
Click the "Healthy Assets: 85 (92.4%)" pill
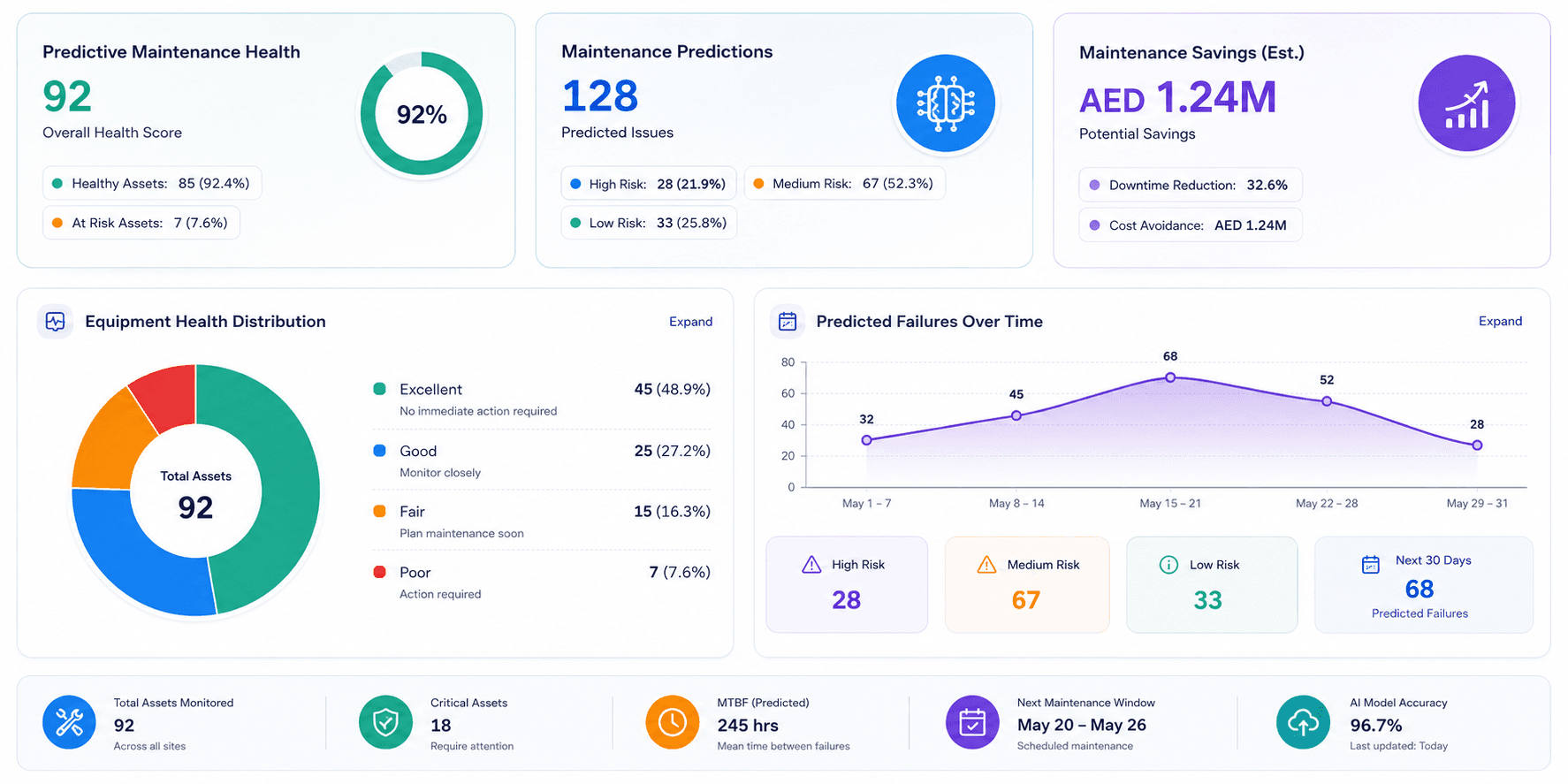point(152,183)
